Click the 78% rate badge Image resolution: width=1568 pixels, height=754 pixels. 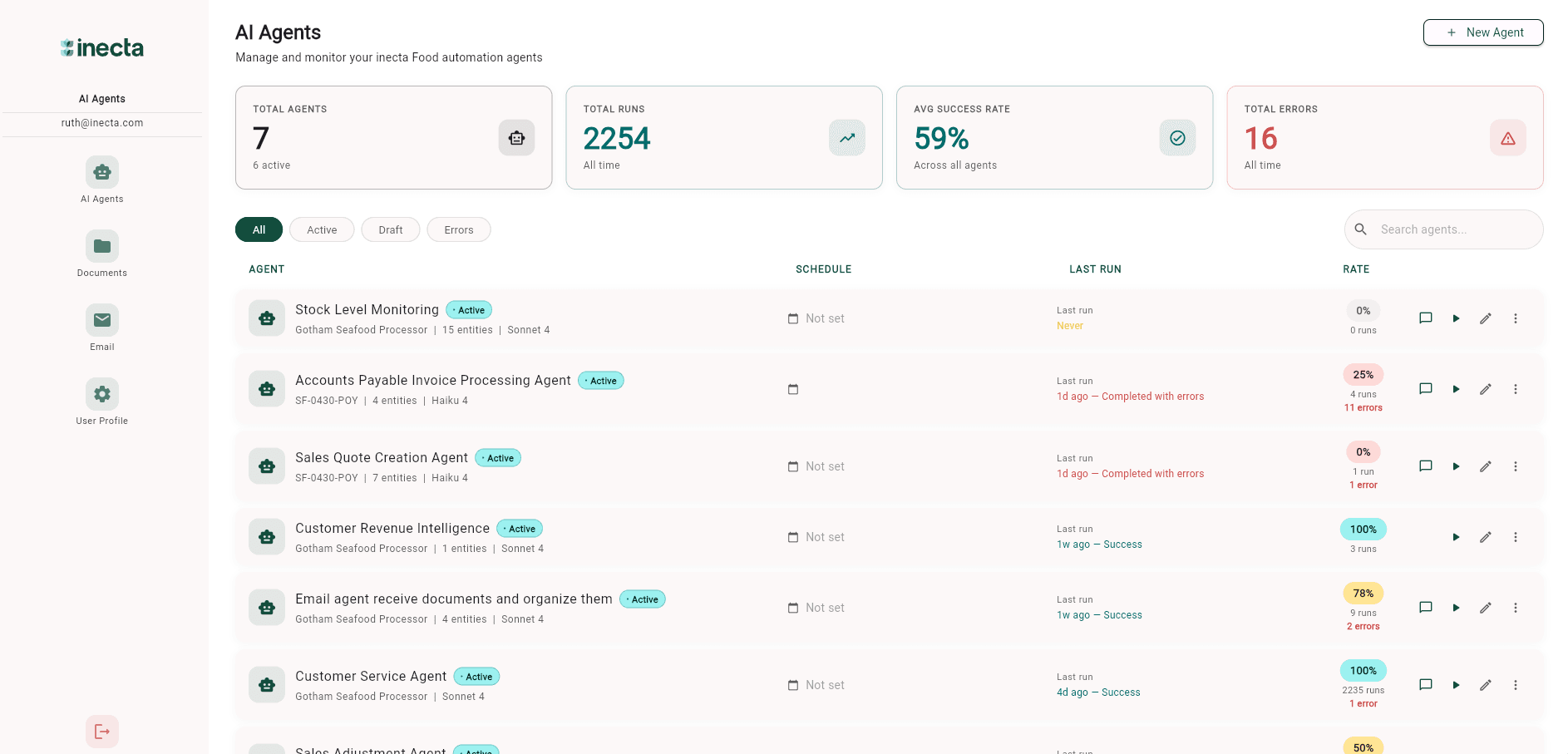pos(1363,594)
